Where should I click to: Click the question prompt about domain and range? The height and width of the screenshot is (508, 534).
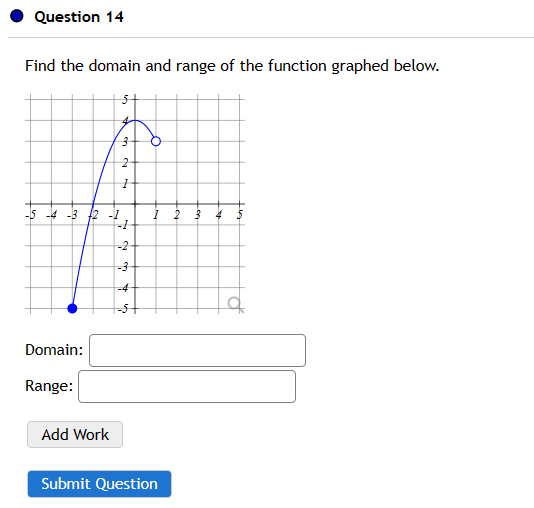[x=232, y=66]
